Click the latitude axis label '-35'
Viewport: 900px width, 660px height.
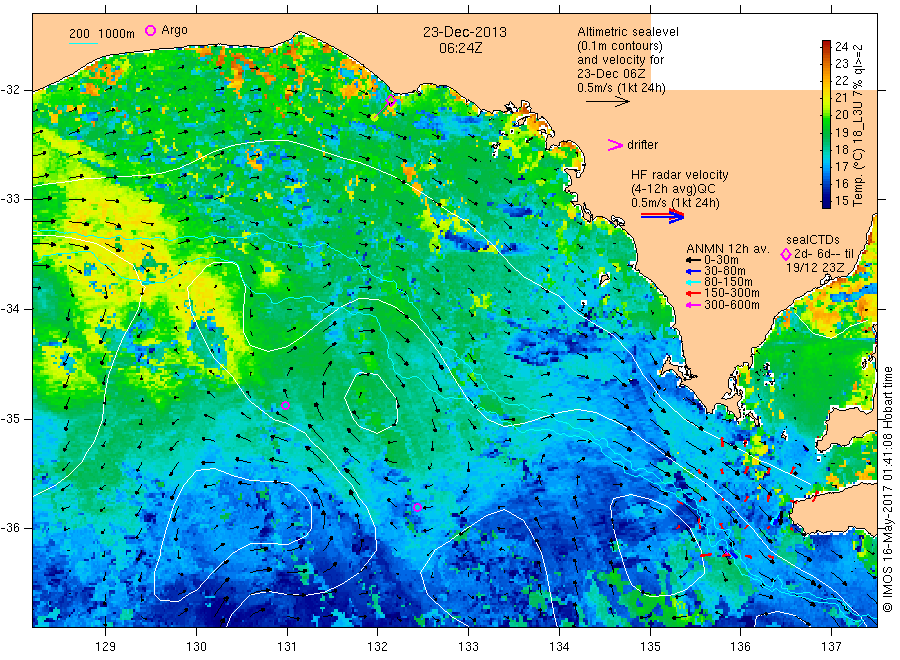tap(10, 418)
